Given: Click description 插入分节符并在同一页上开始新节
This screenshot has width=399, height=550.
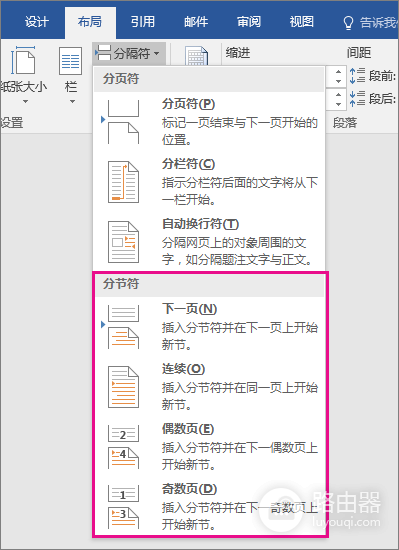Looking at the screenshot, I should [x=240, y=396].
